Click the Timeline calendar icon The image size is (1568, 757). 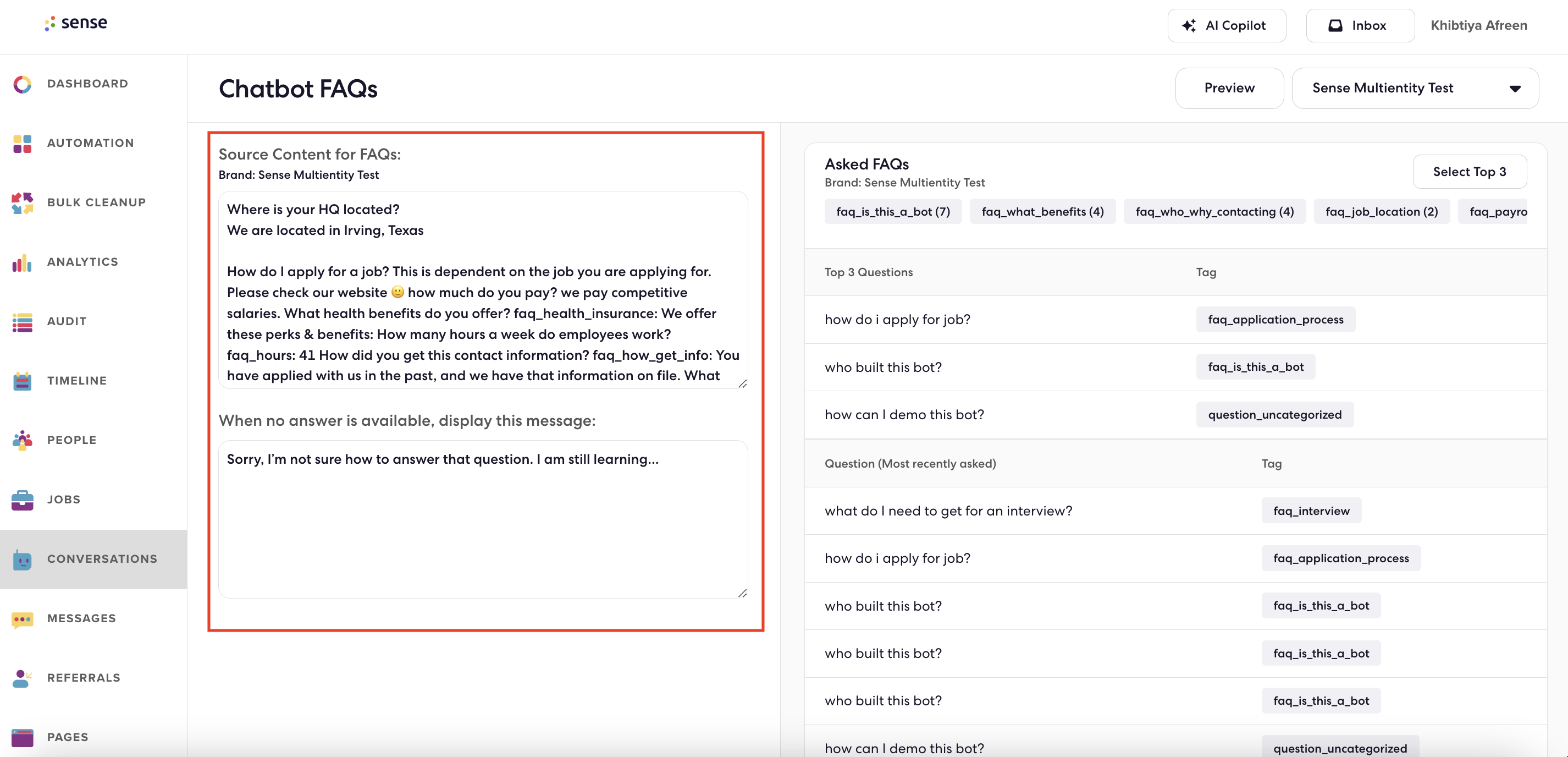pos(23,381)
